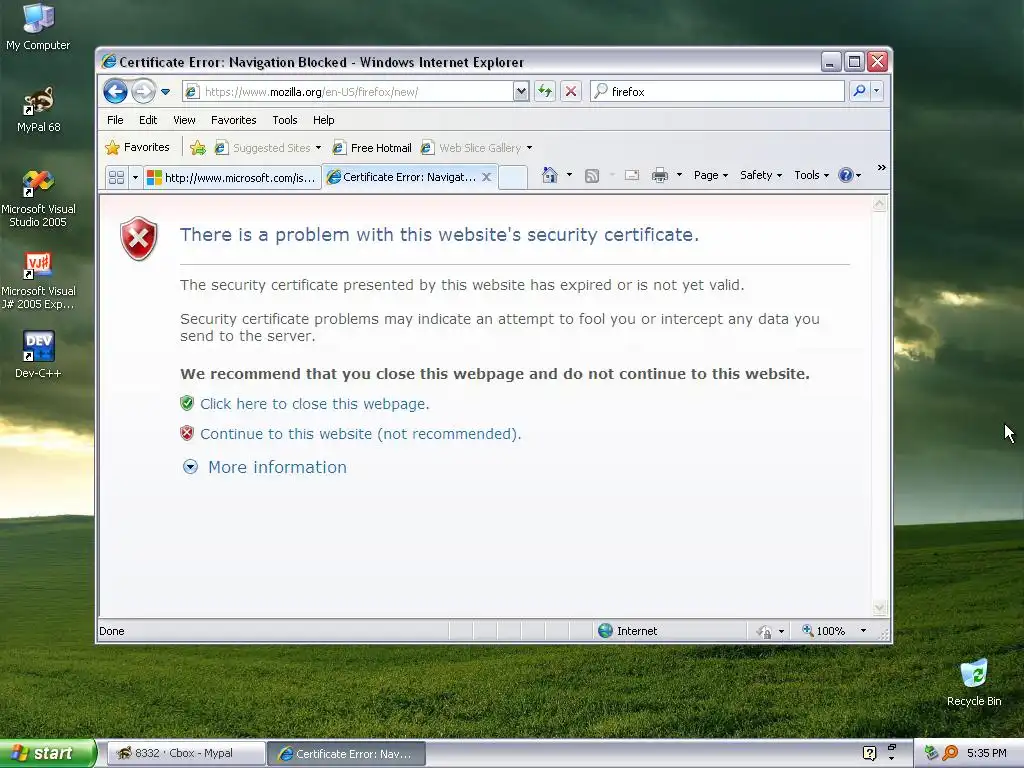The height and width of the screenshot is (768, 1024).
Task: Add to Favorites Bar star icon
Action: [x=198, y=148]
